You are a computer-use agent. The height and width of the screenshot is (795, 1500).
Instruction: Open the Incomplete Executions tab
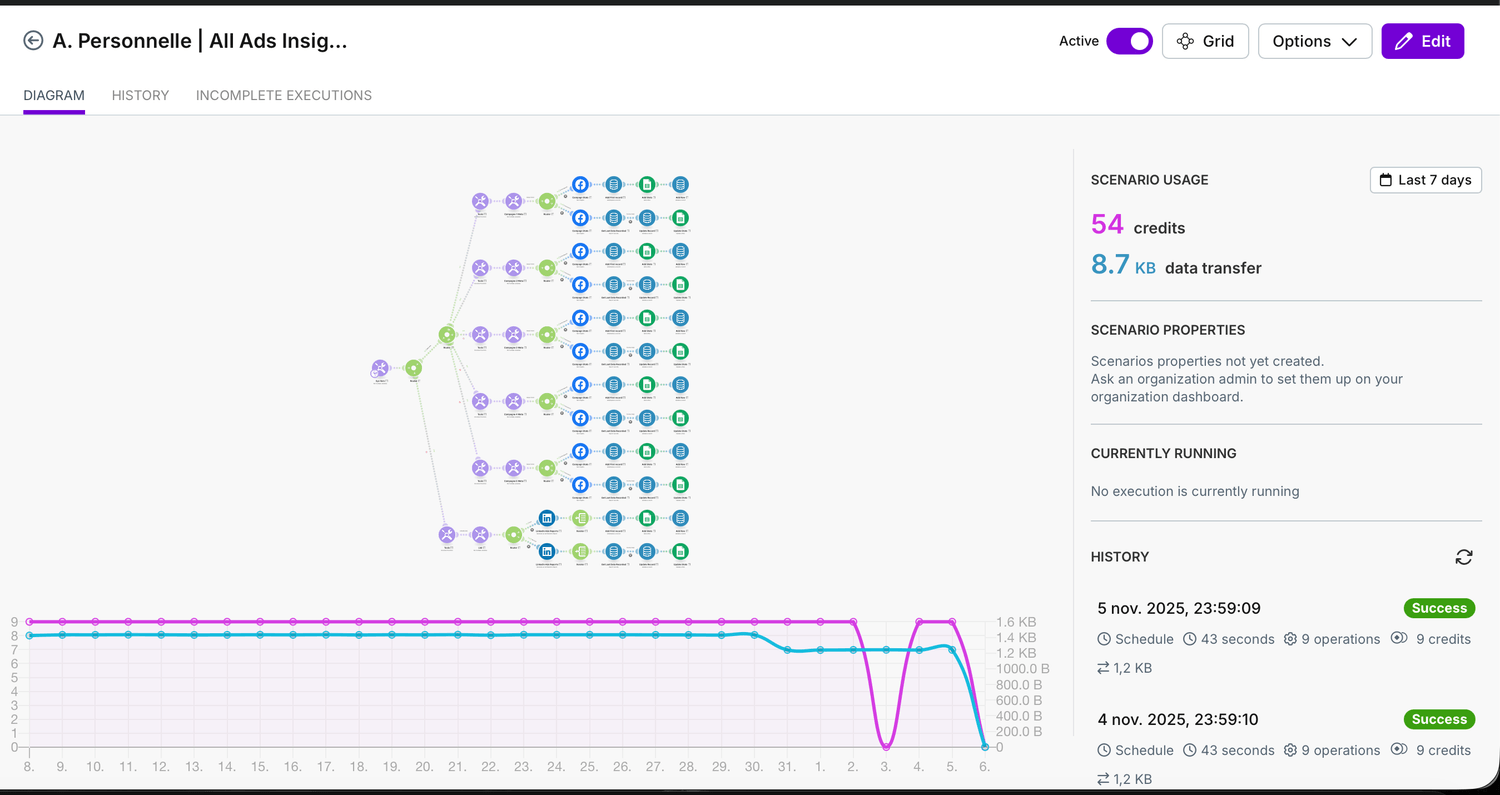click(x=284, y=96)
